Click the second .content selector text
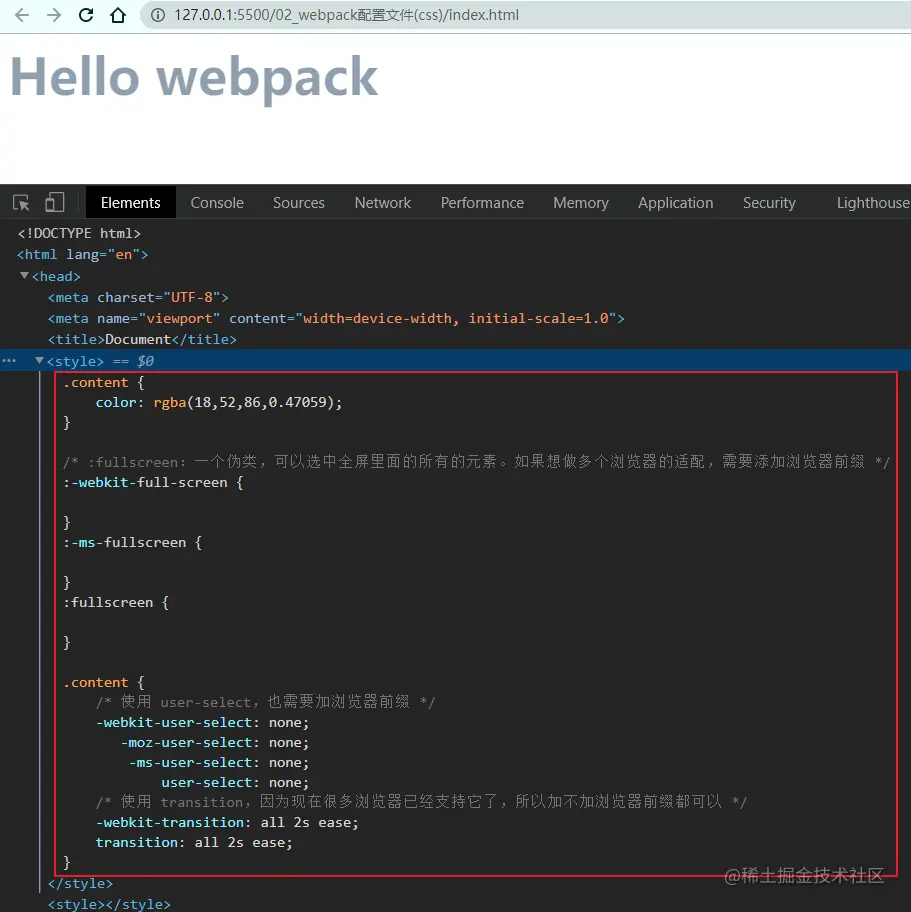This screenshot has height=912, width=911. [95, 683]
